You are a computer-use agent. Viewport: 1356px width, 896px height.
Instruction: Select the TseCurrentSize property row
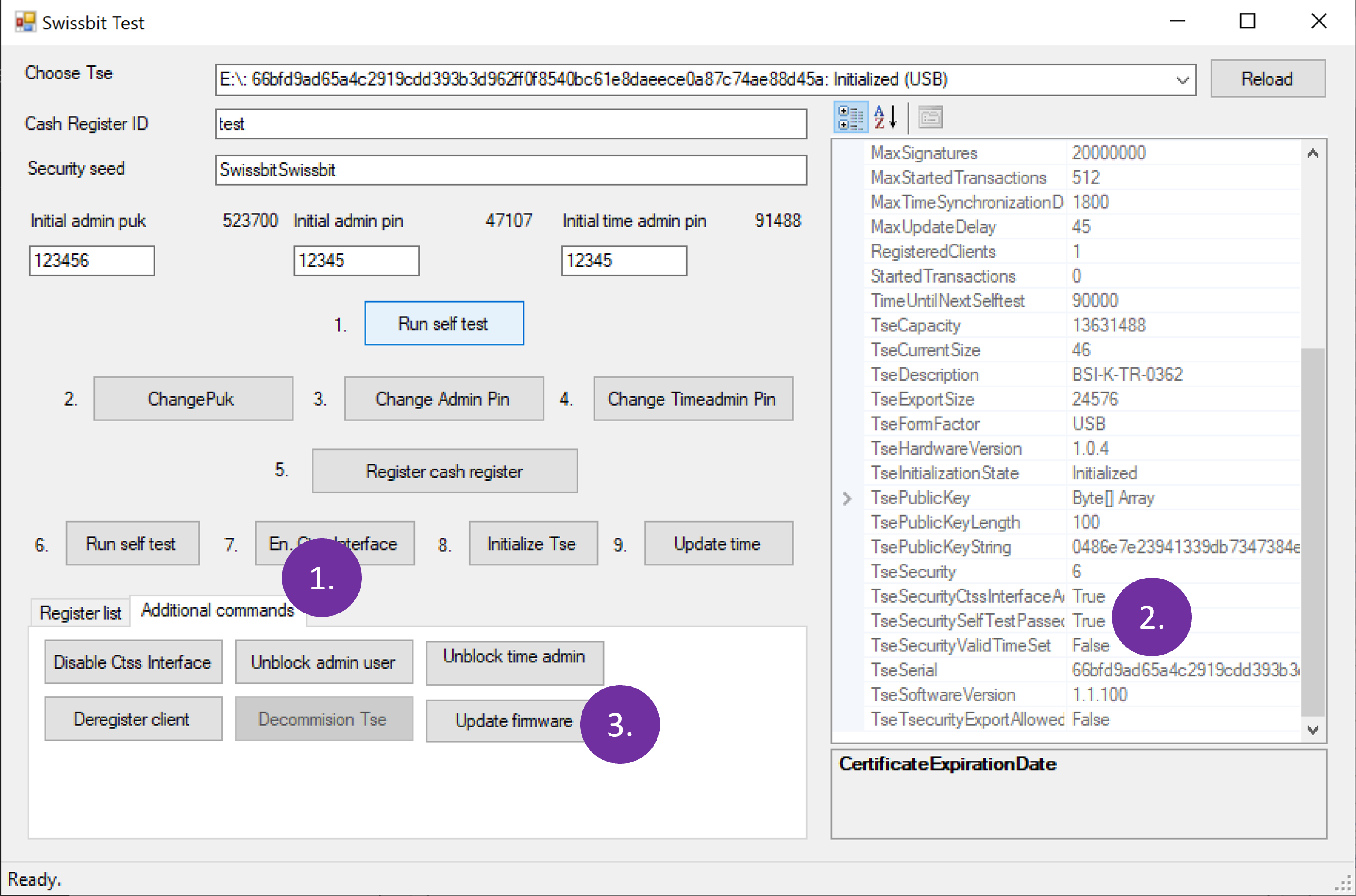[1083, 350]
